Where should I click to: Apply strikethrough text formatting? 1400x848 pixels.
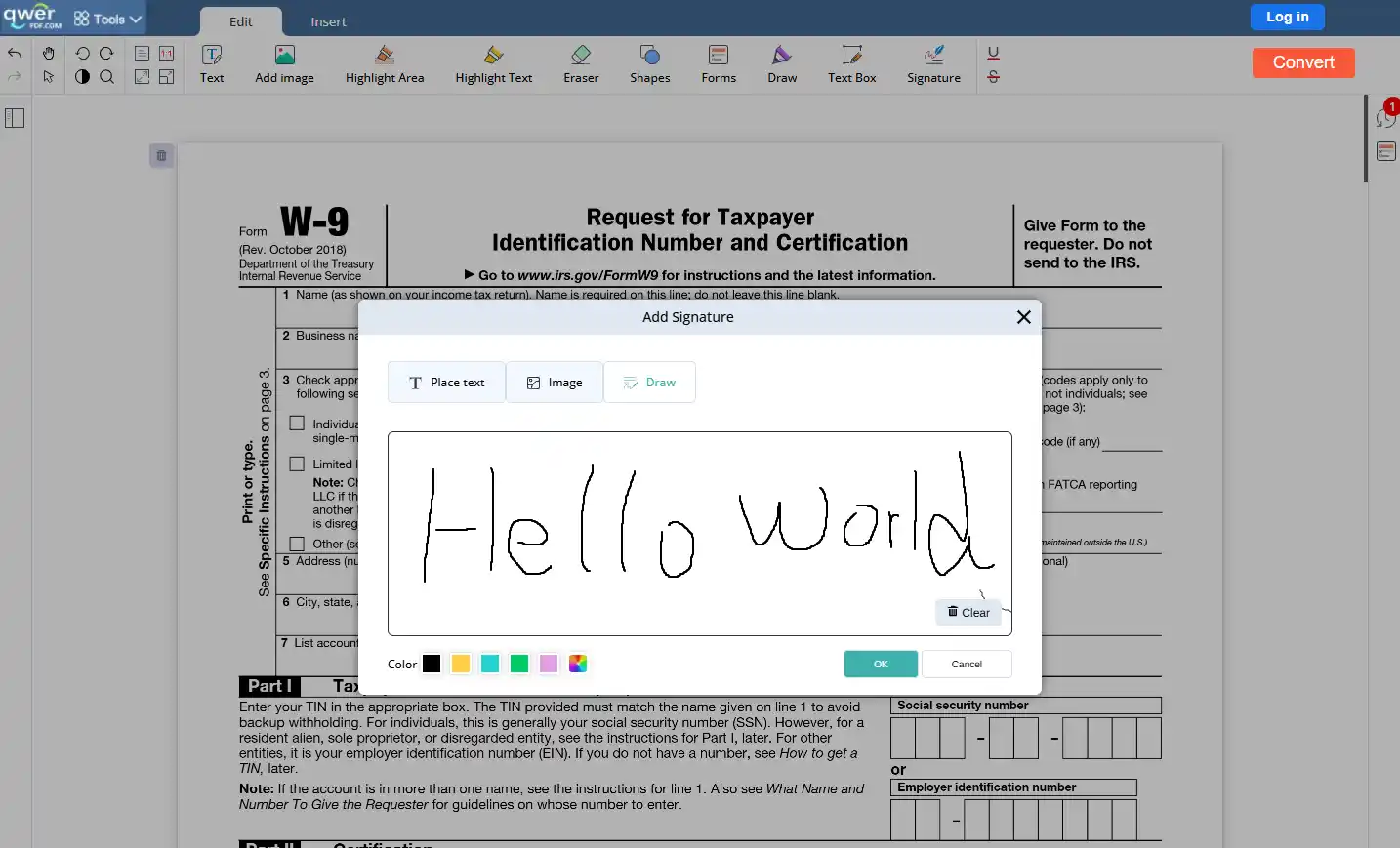(x=994, y=77)
